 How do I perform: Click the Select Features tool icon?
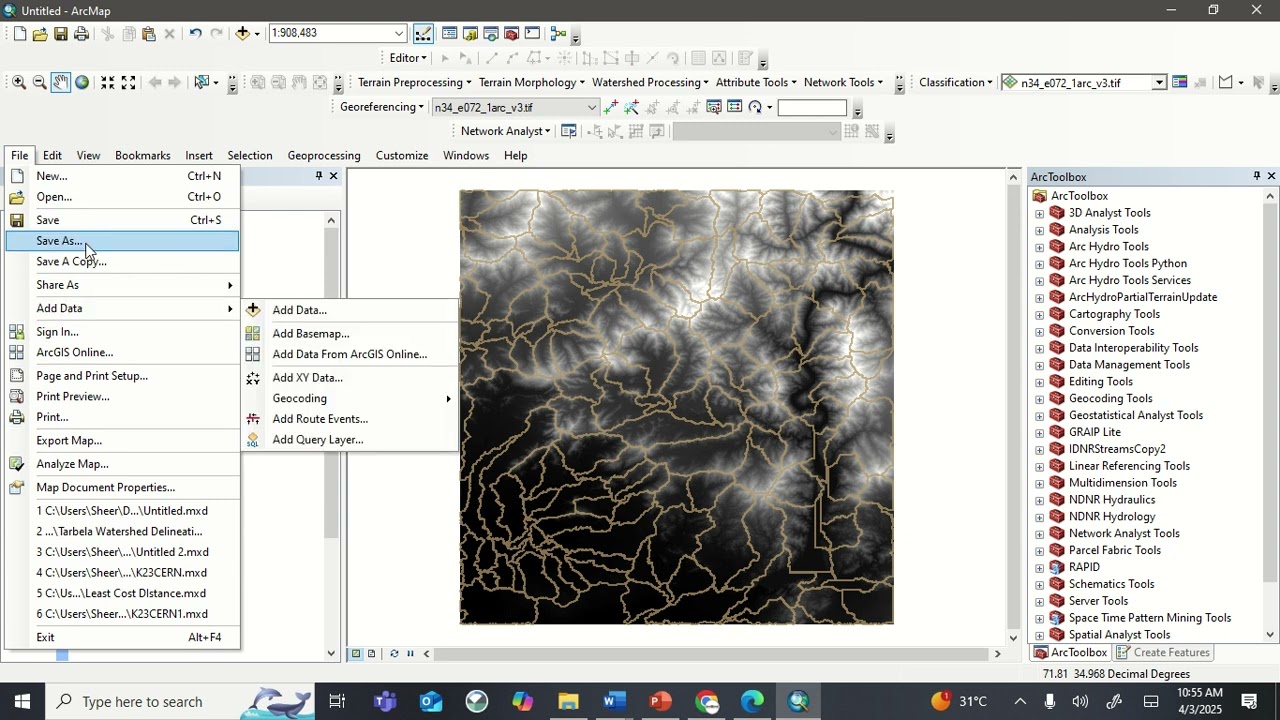click(x=202, y=82)
